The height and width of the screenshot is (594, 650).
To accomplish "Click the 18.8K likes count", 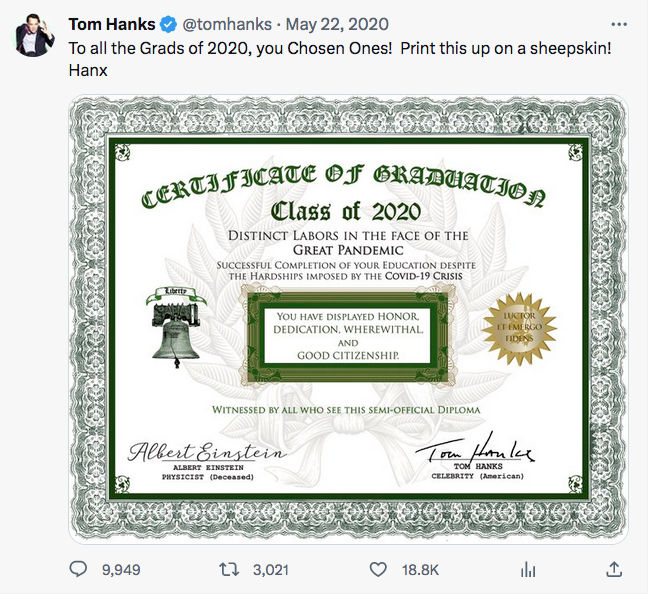I will coord(420,570).
